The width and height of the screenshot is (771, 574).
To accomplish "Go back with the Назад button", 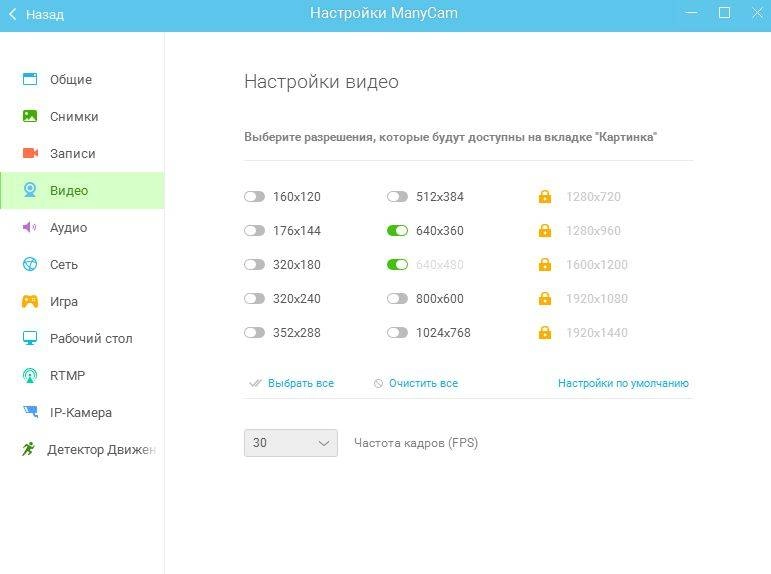I will pos(36,14).
